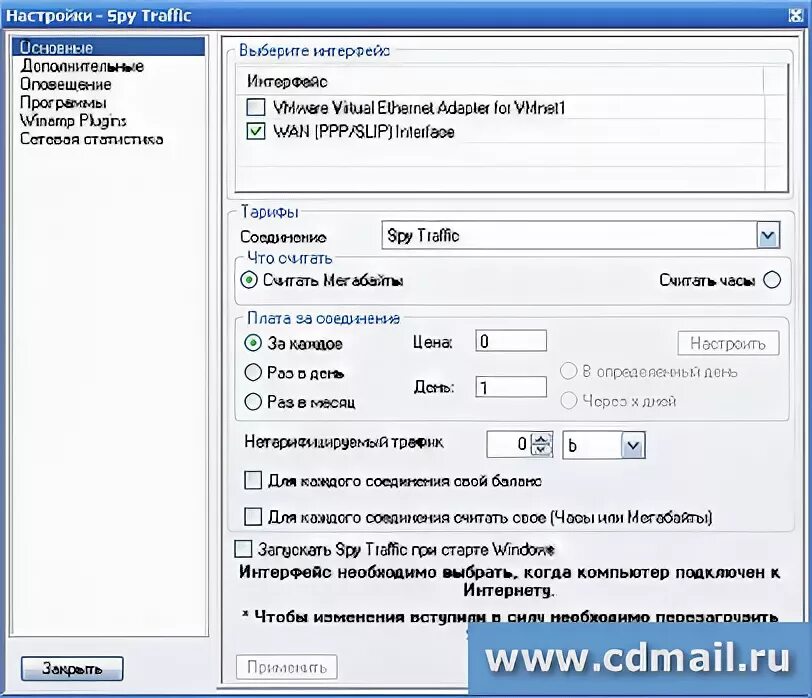
Task: Open the Программы settings category
Action: pos(63,103)
